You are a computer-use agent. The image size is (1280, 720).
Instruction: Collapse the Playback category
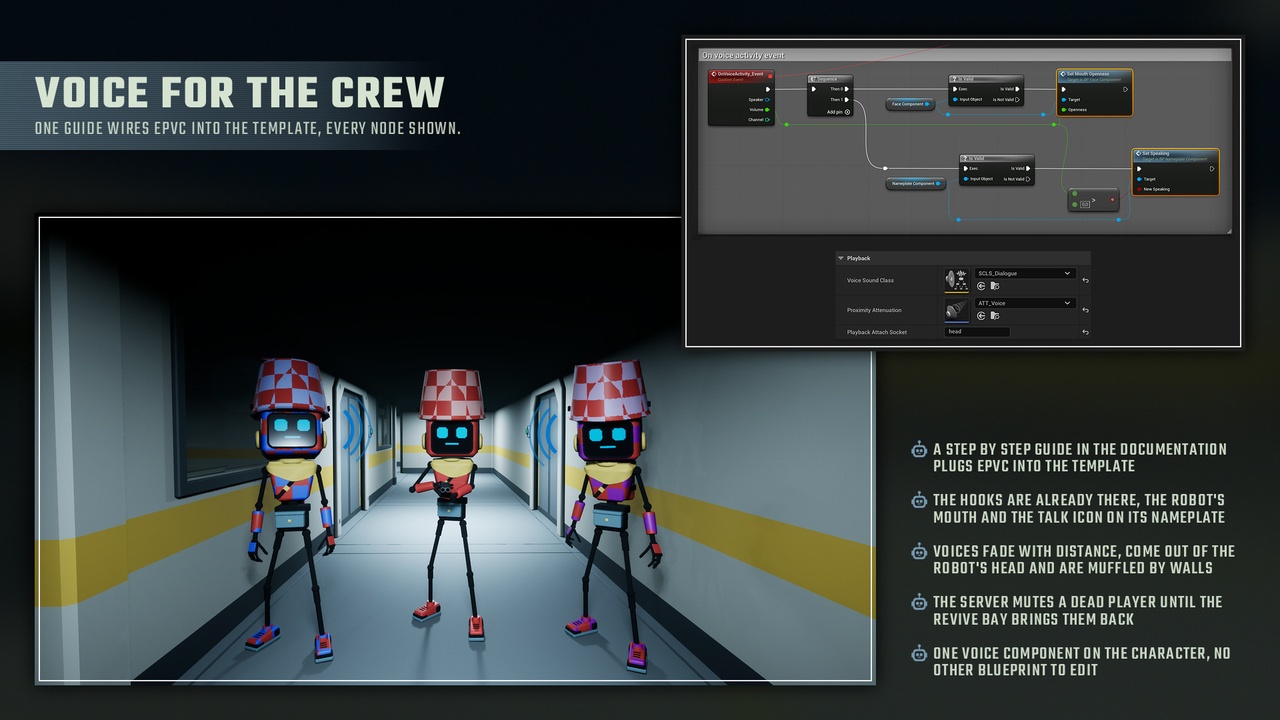click(x=842, y=258)
